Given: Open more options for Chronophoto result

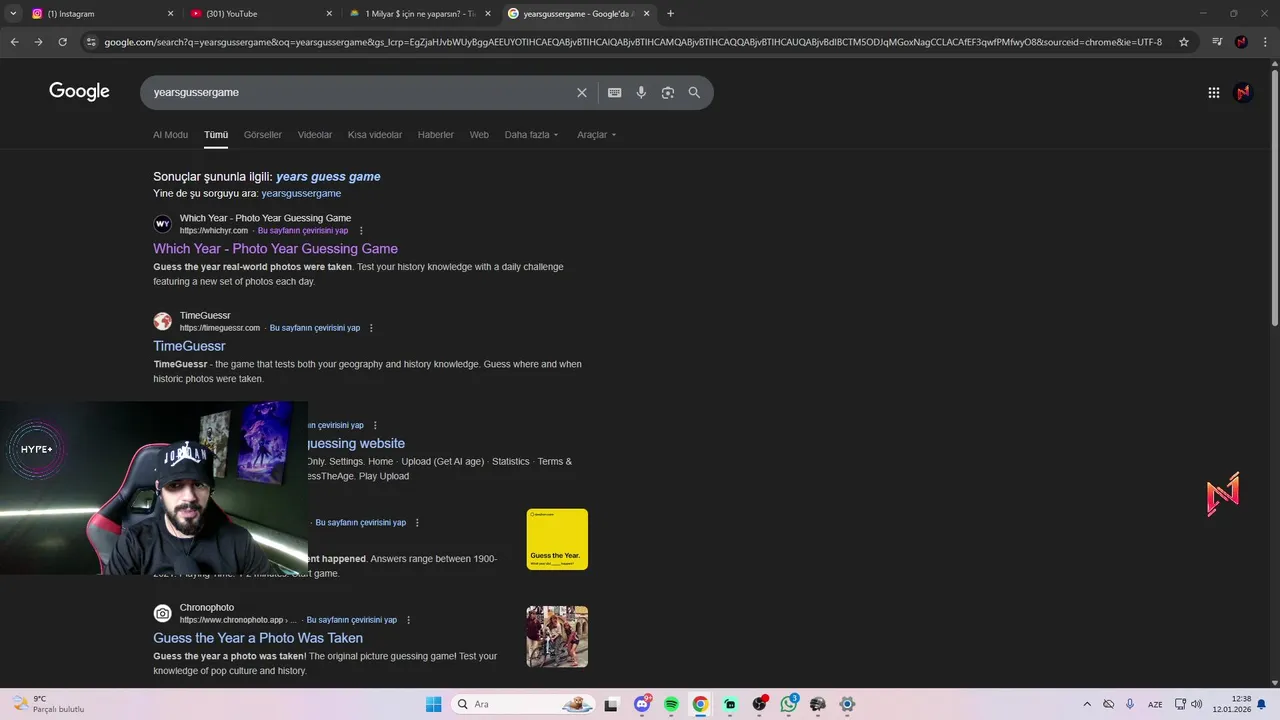Looking at the screenshot, I should [408, 620].
